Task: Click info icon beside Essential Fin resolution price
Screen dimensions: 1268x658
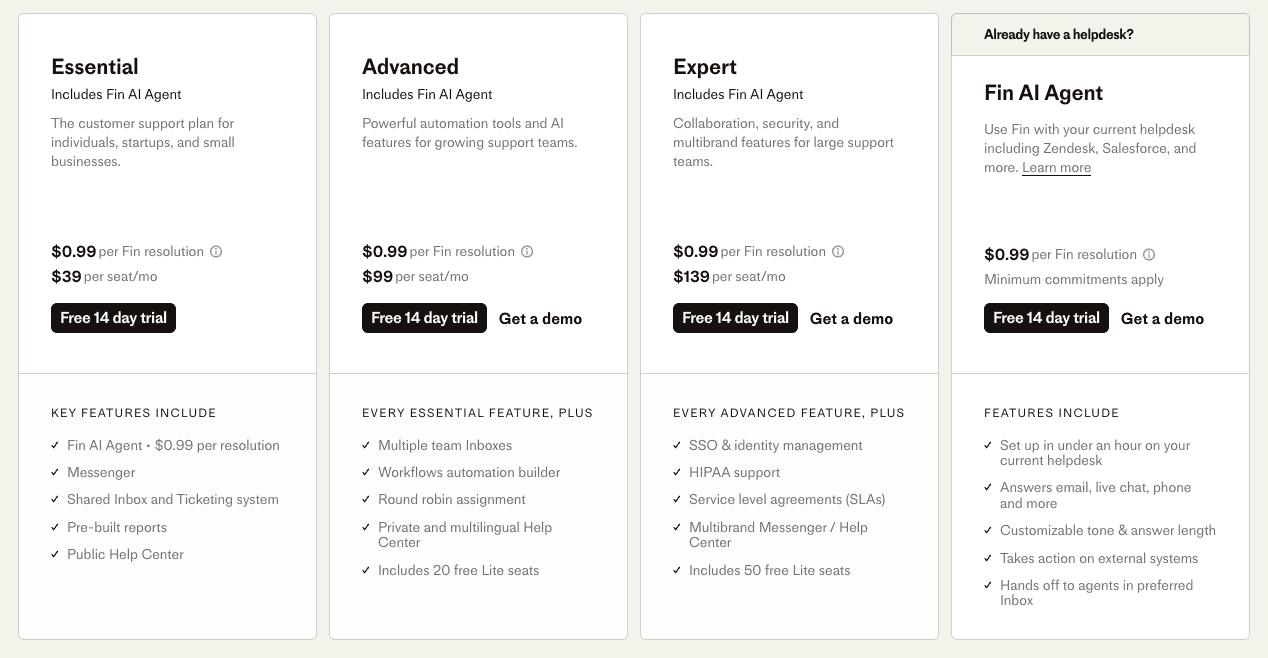Action: [216, 252]
